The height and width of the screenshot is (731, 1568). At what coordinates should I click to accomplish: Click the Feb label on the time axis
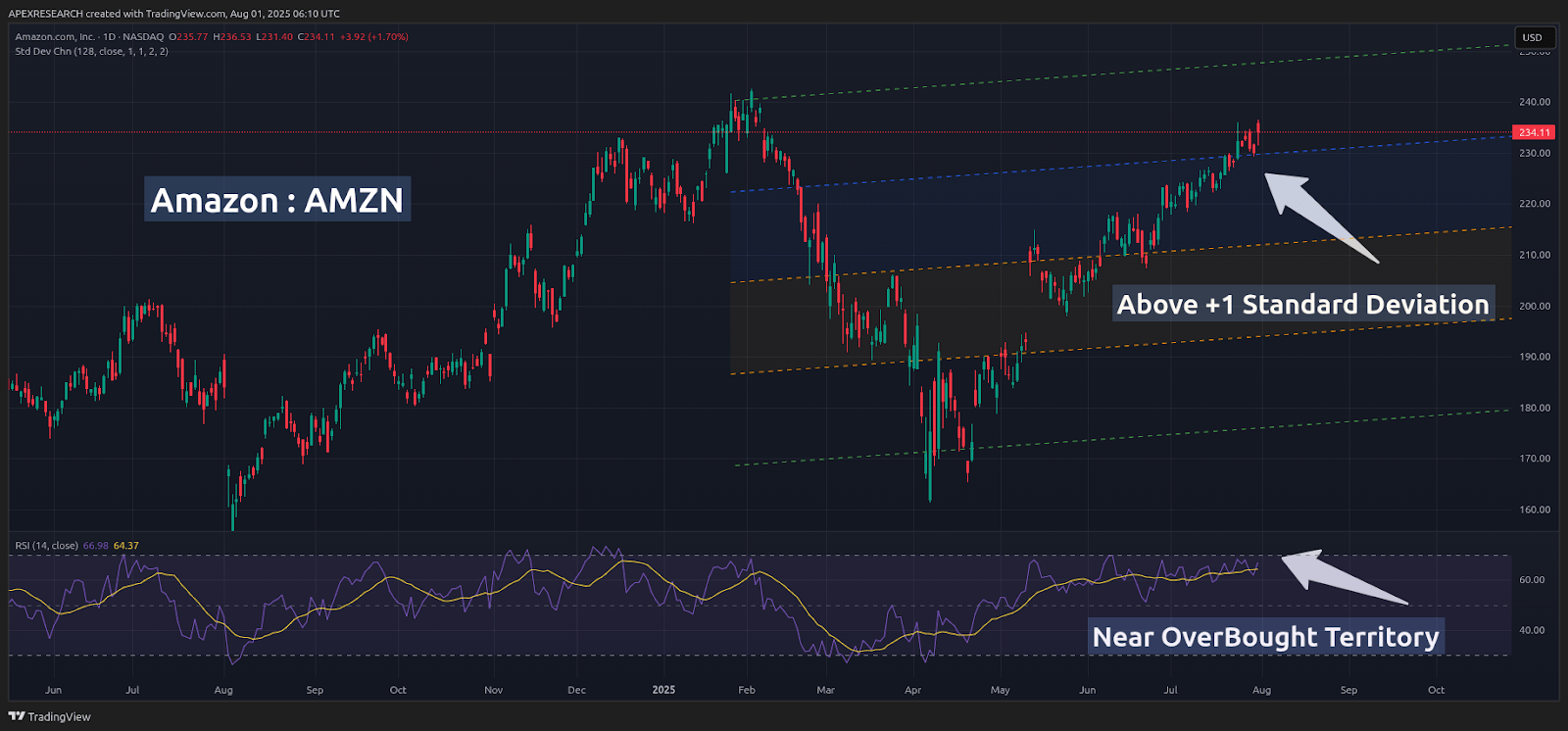point(747,690)
